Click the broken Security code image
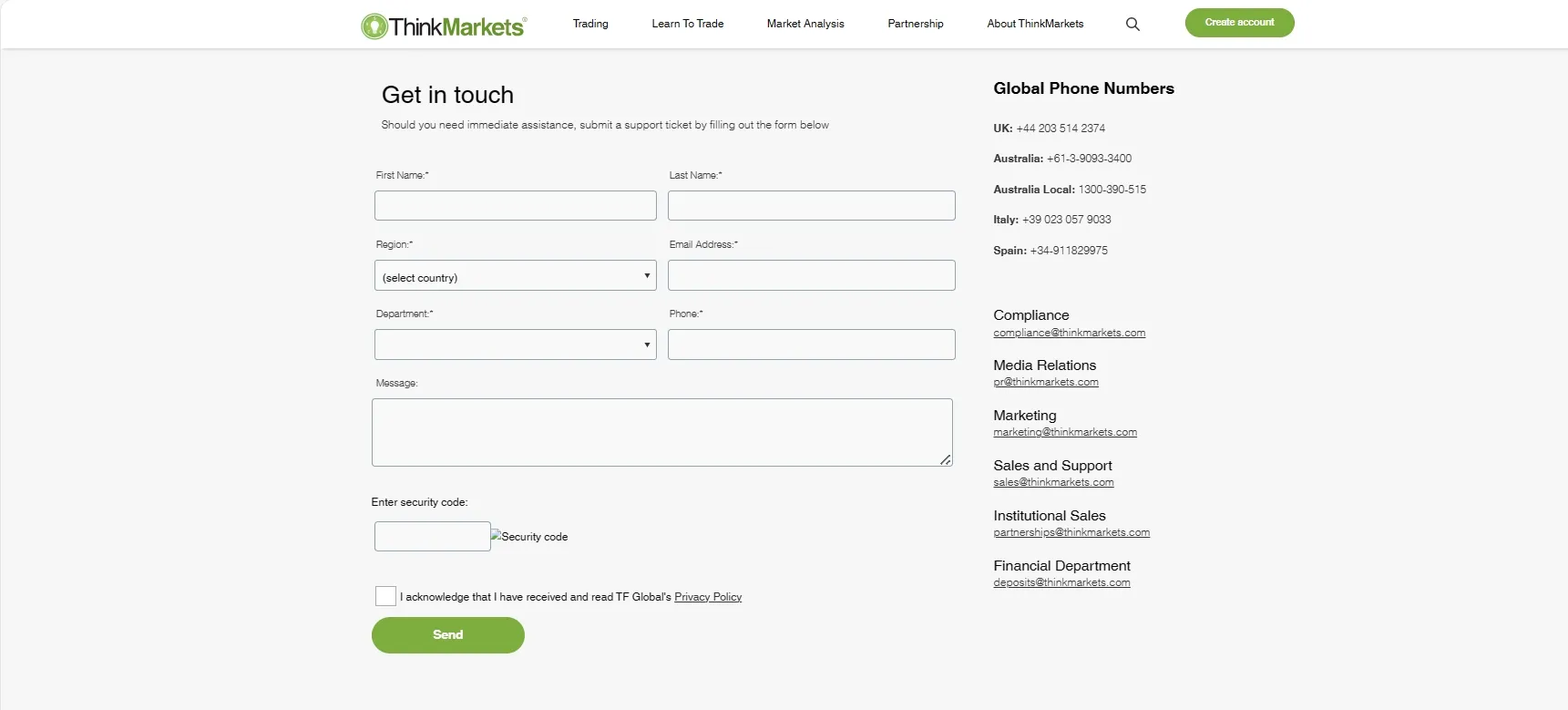Viewport: 1568px width, 710px height. point(529,537)
